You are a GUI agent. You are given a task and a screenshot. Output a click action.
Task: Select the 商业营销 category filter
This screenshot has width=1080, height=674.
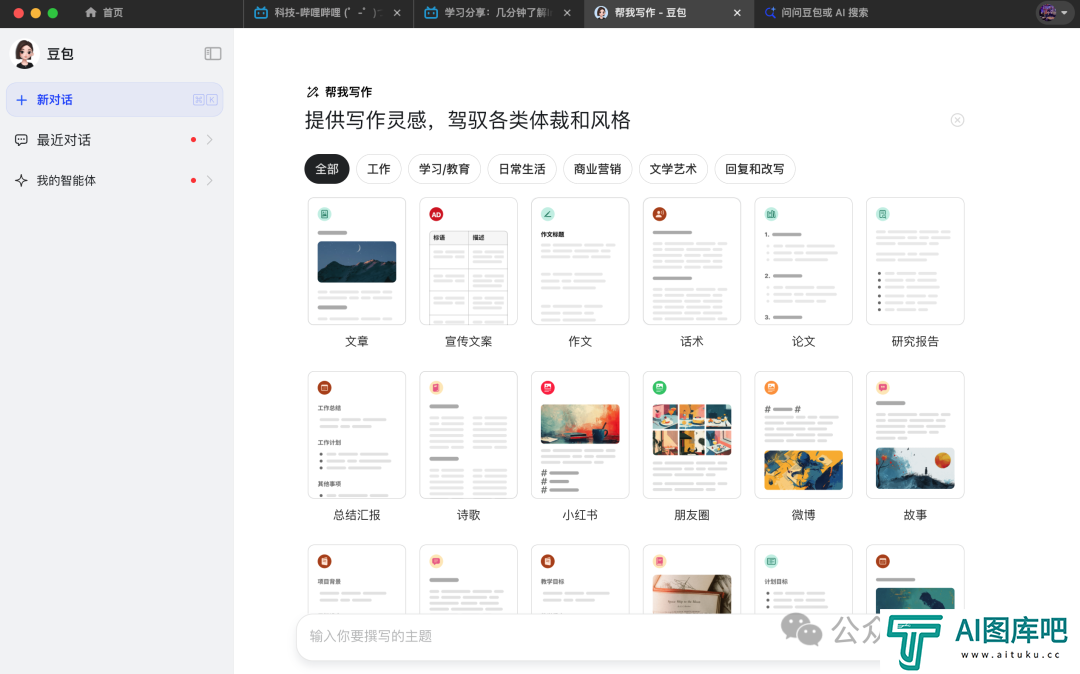click(597, 169)
